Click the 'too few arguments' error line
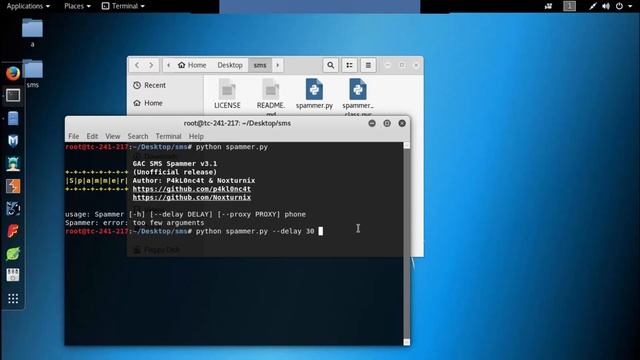The height and width of the screenshot is (360, 640). pyautogui.click(x=135, y=223)
